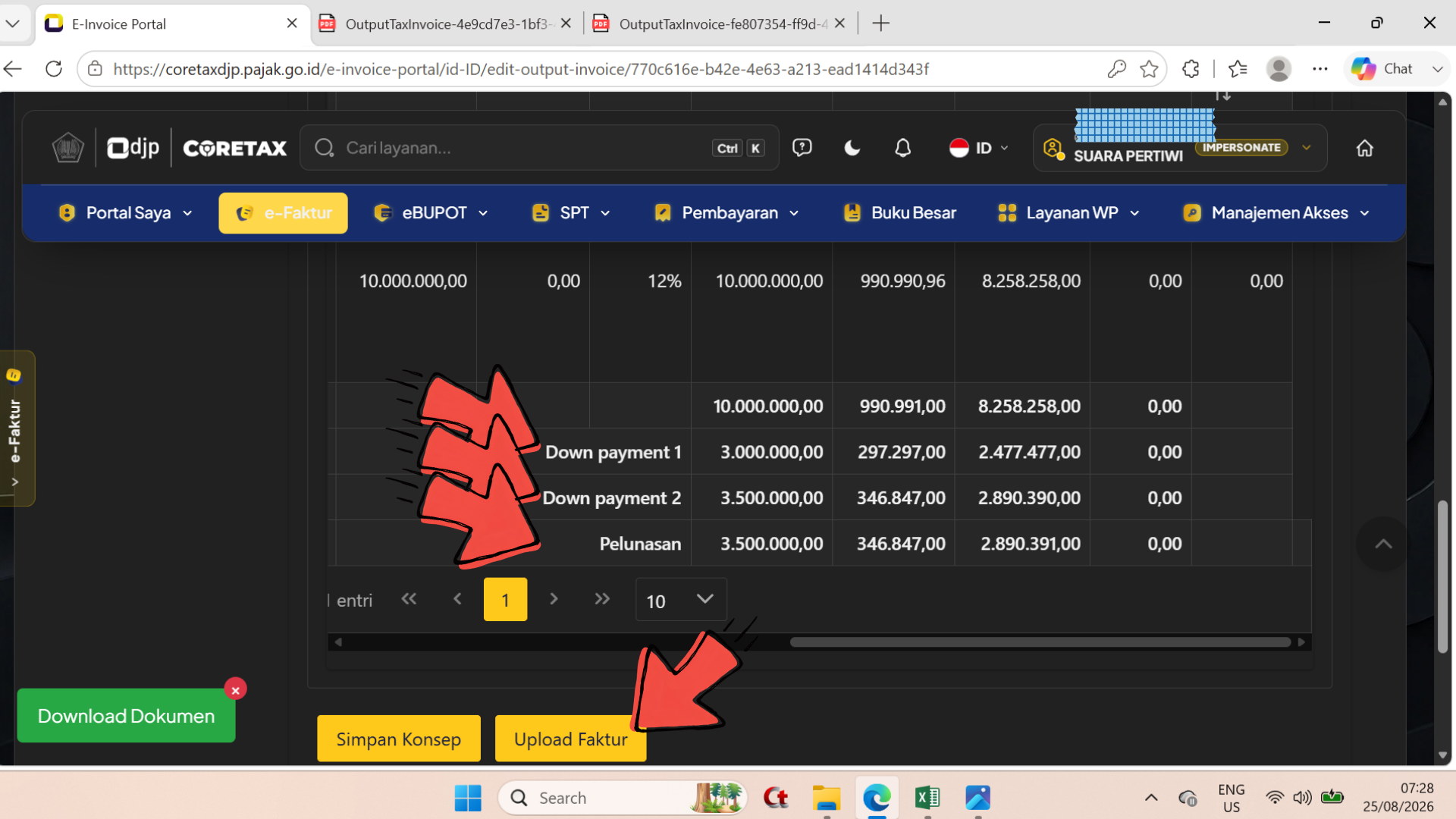Click the Simpan Konsep button
The image size is (1456, 819).
pos(399,739)
